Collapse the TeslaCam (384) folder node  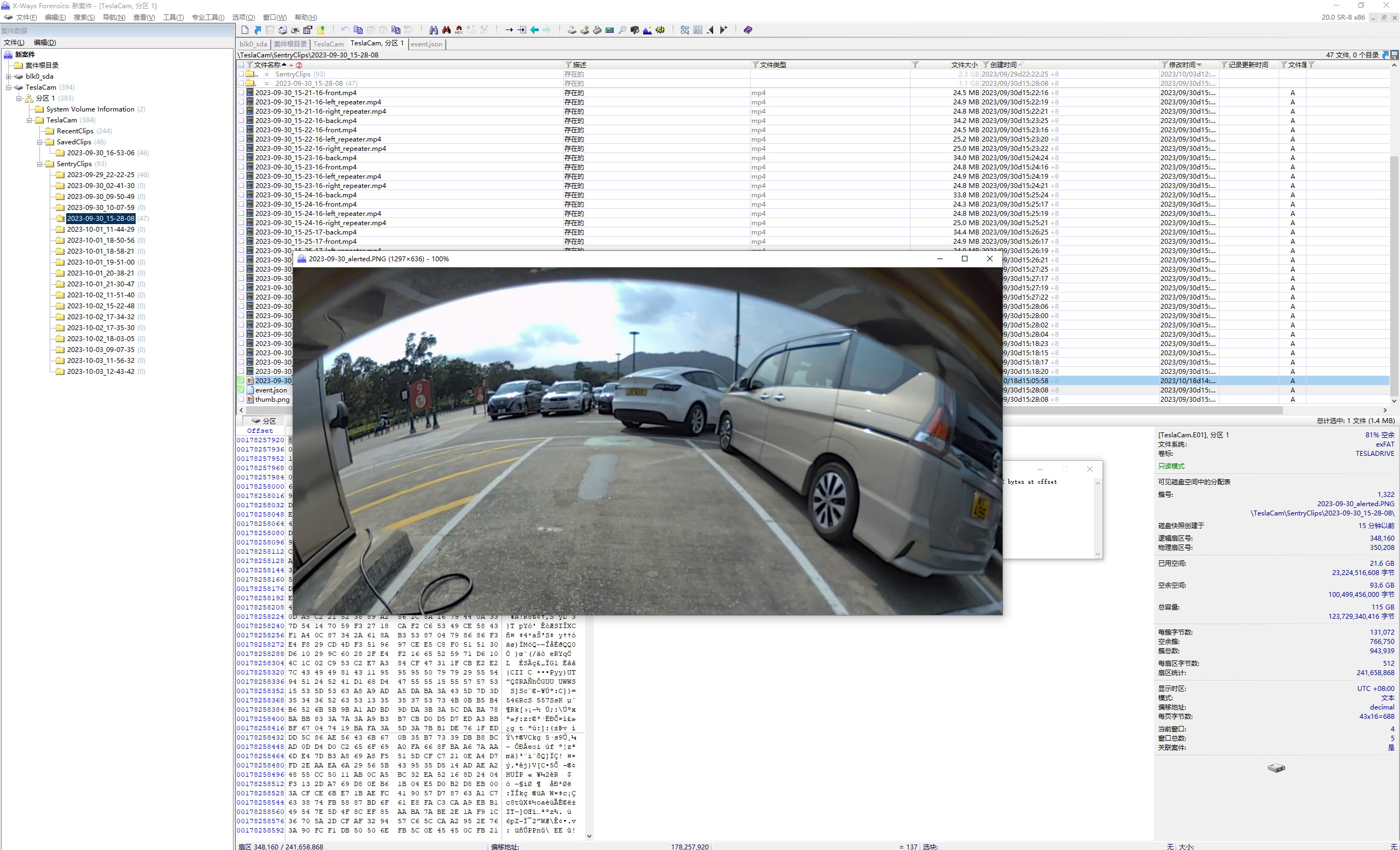[30, 120]
